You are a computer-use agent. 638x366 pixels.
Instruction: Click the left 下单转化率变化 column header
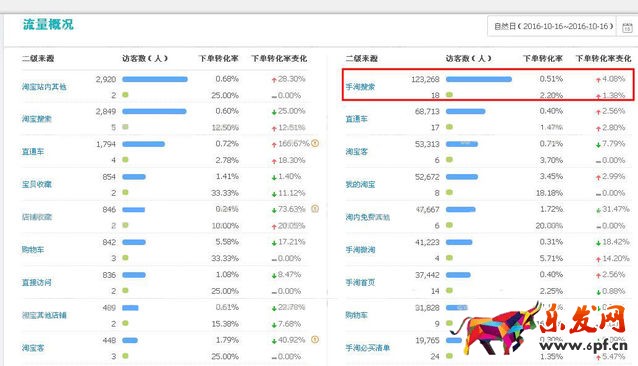pos(279,59)
